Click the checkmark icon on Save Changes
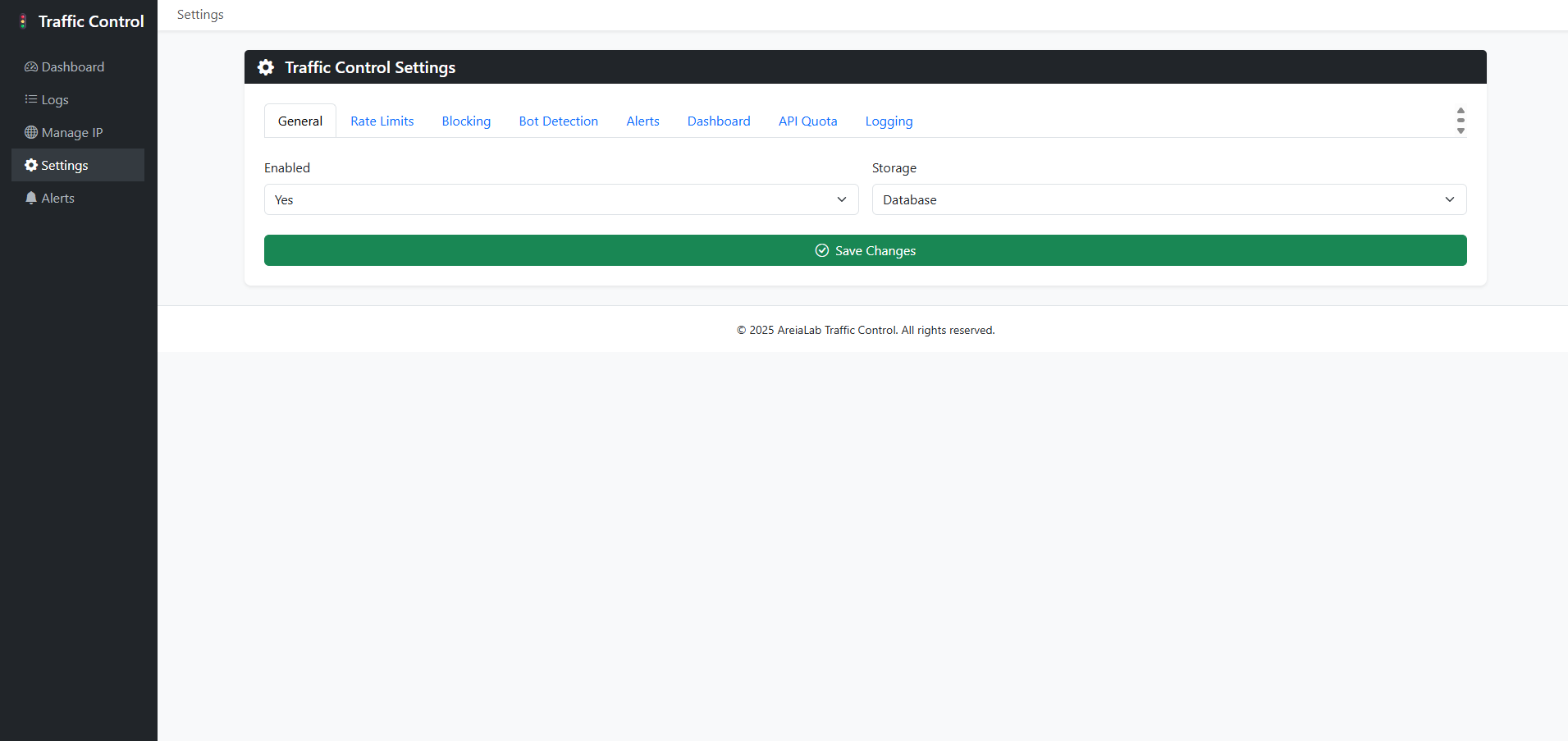The image size is (1568, 741). pyautogui.click(x=821, y=250)
